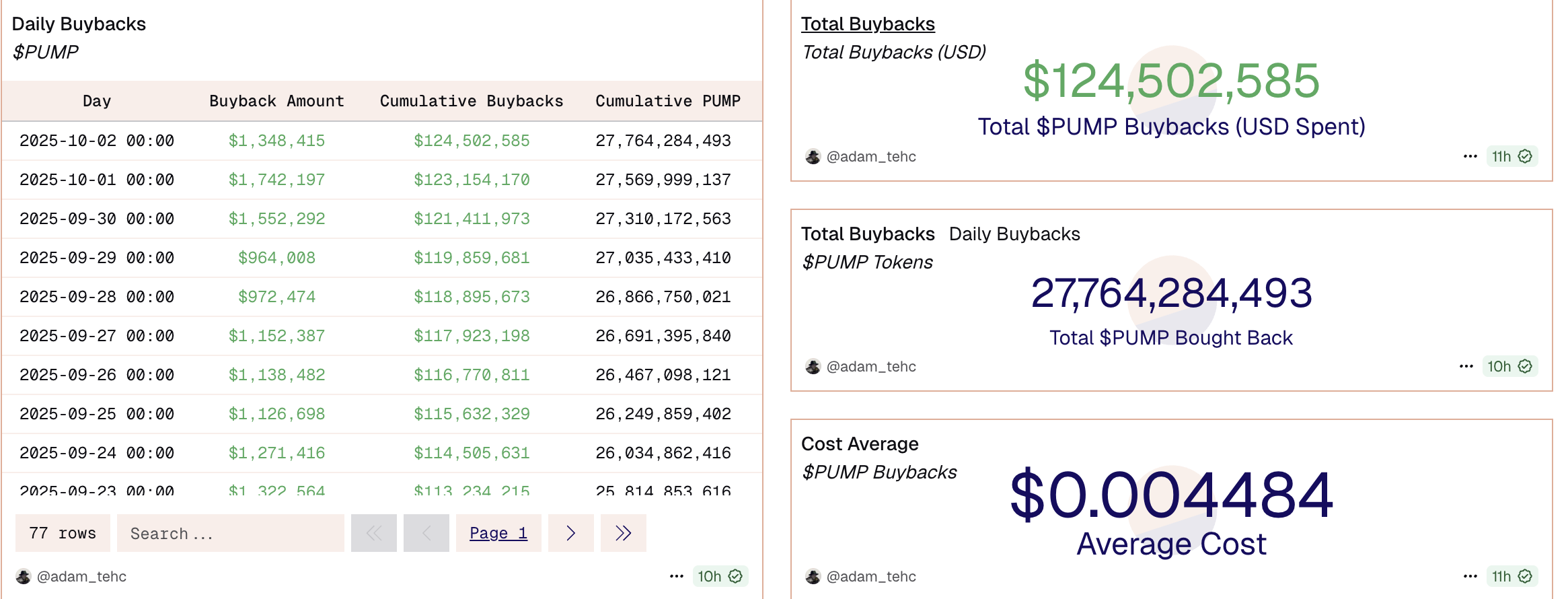
Task: Click the adam_tehc avatar under the Daily Buybacks table
Action: click(22, 577)
